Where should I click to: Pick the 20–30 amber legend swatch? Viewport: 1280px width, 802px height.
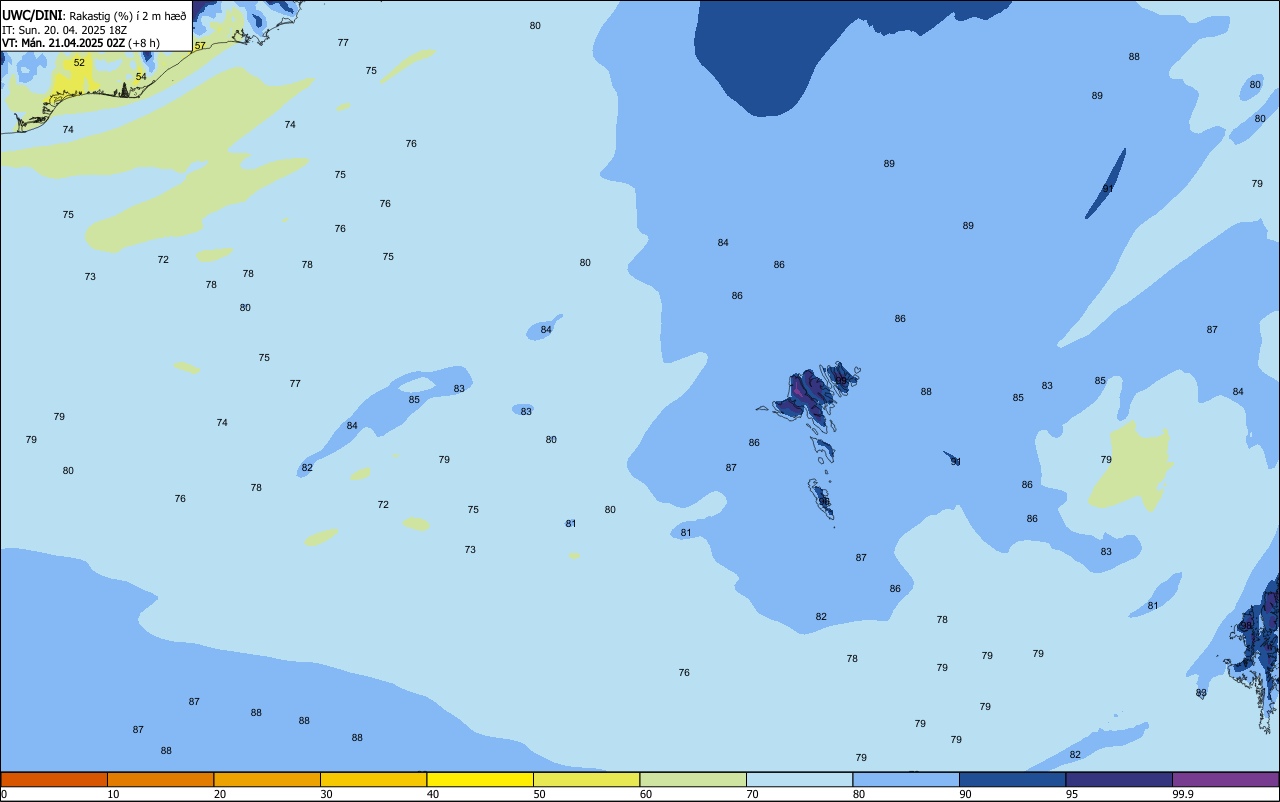pyautogui.click(x=267, y=779)
